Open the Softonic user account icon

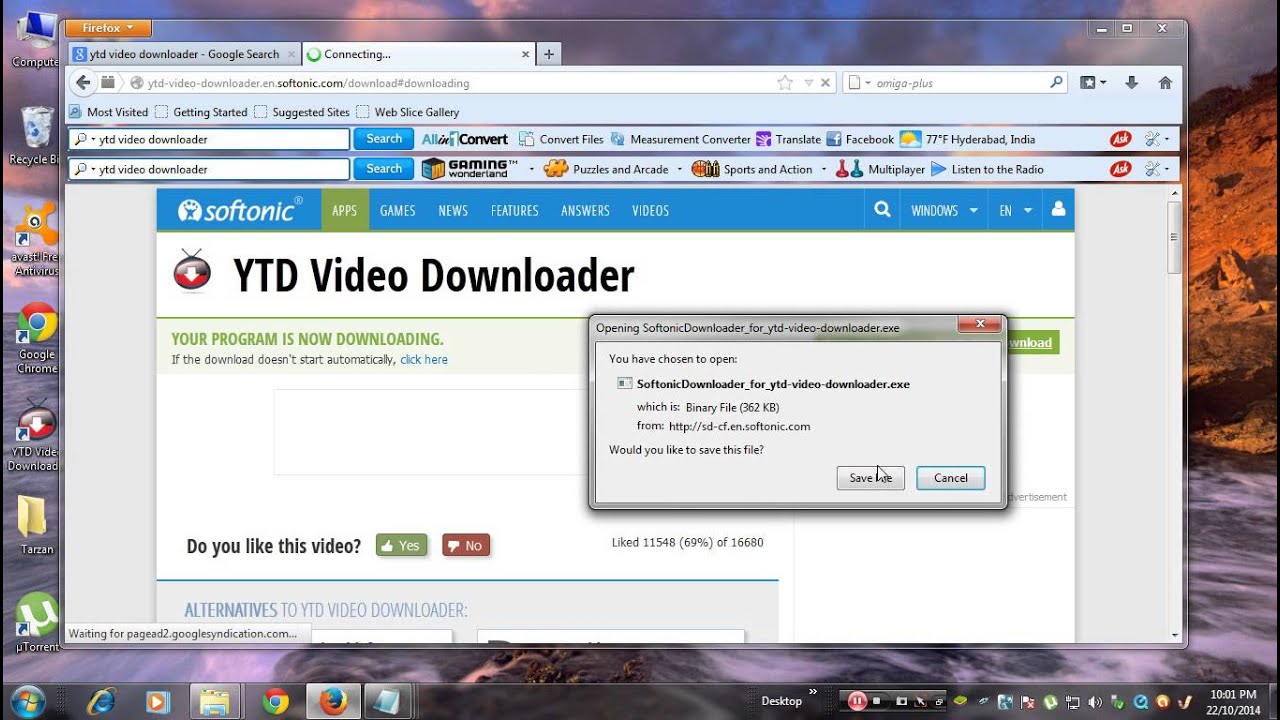(x=1058, y=210)
